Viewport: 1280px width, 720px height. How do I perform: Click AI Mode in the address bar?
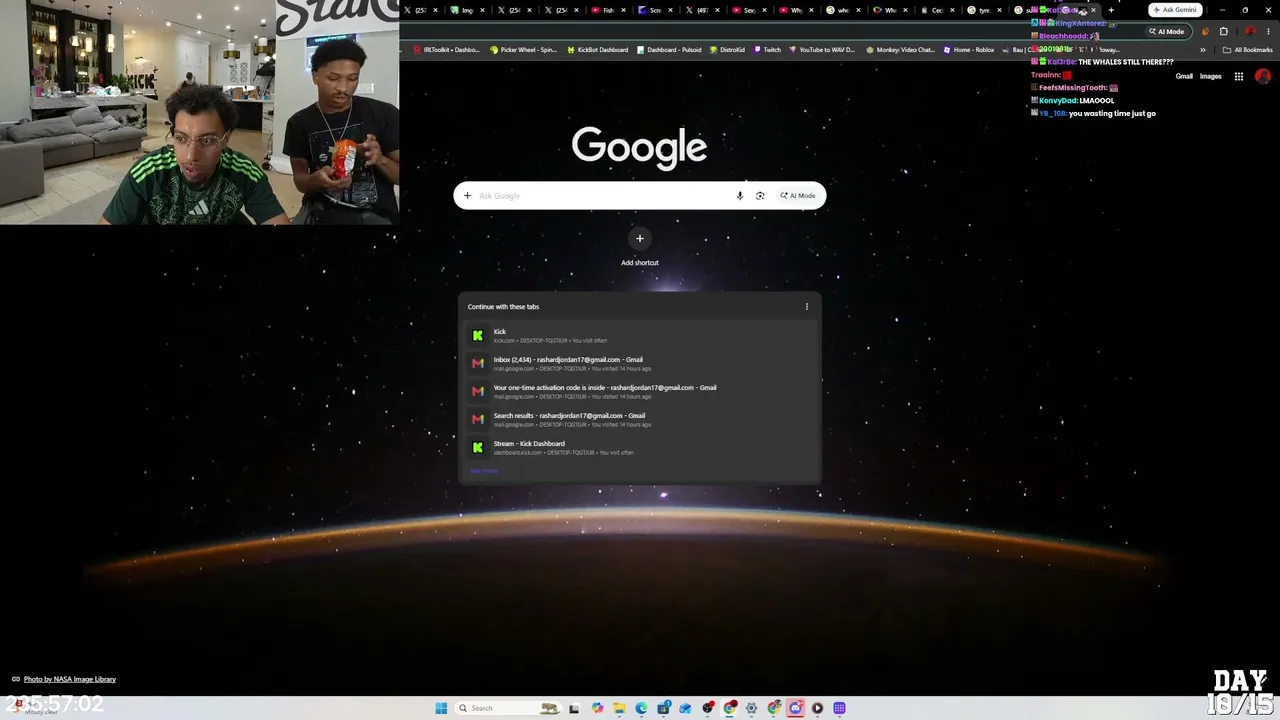tap(1166, 31)
